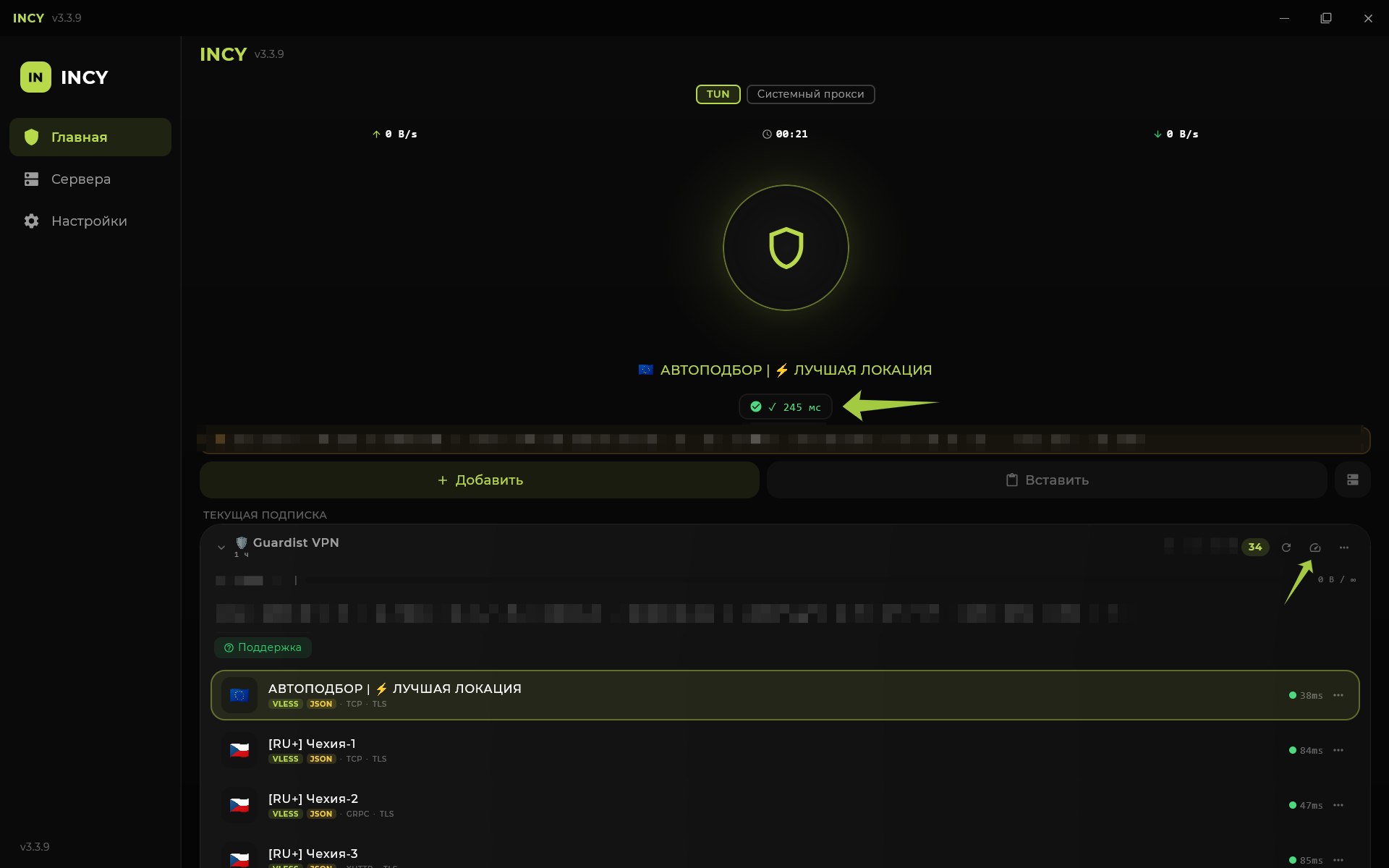Open the Поддержка link
1389x868 pixels.
[263, 647]
